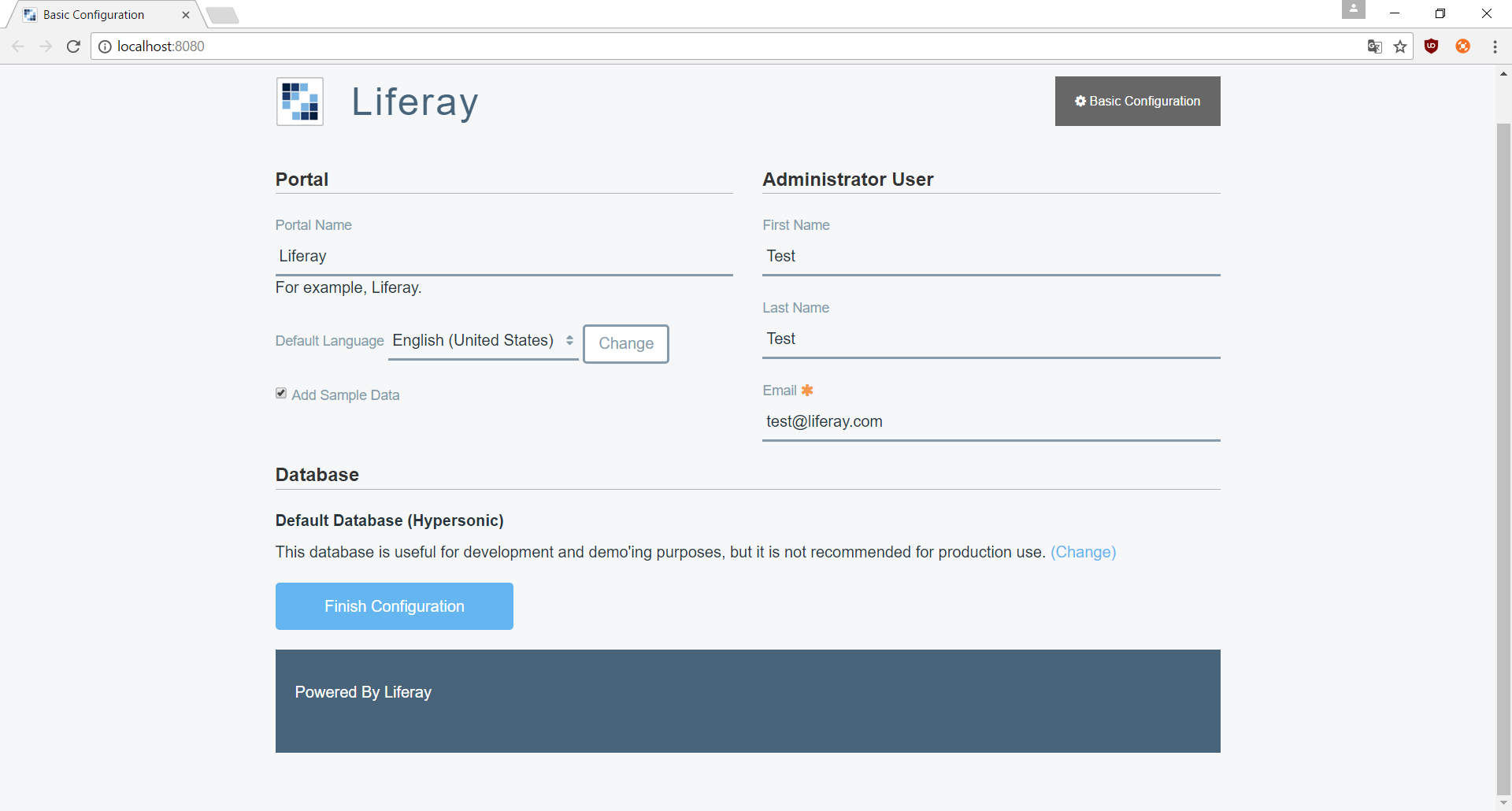Viewport: 1512px width, 811px height.
Task: Click the orange extension icon
Action: [x=1463, y=46]
